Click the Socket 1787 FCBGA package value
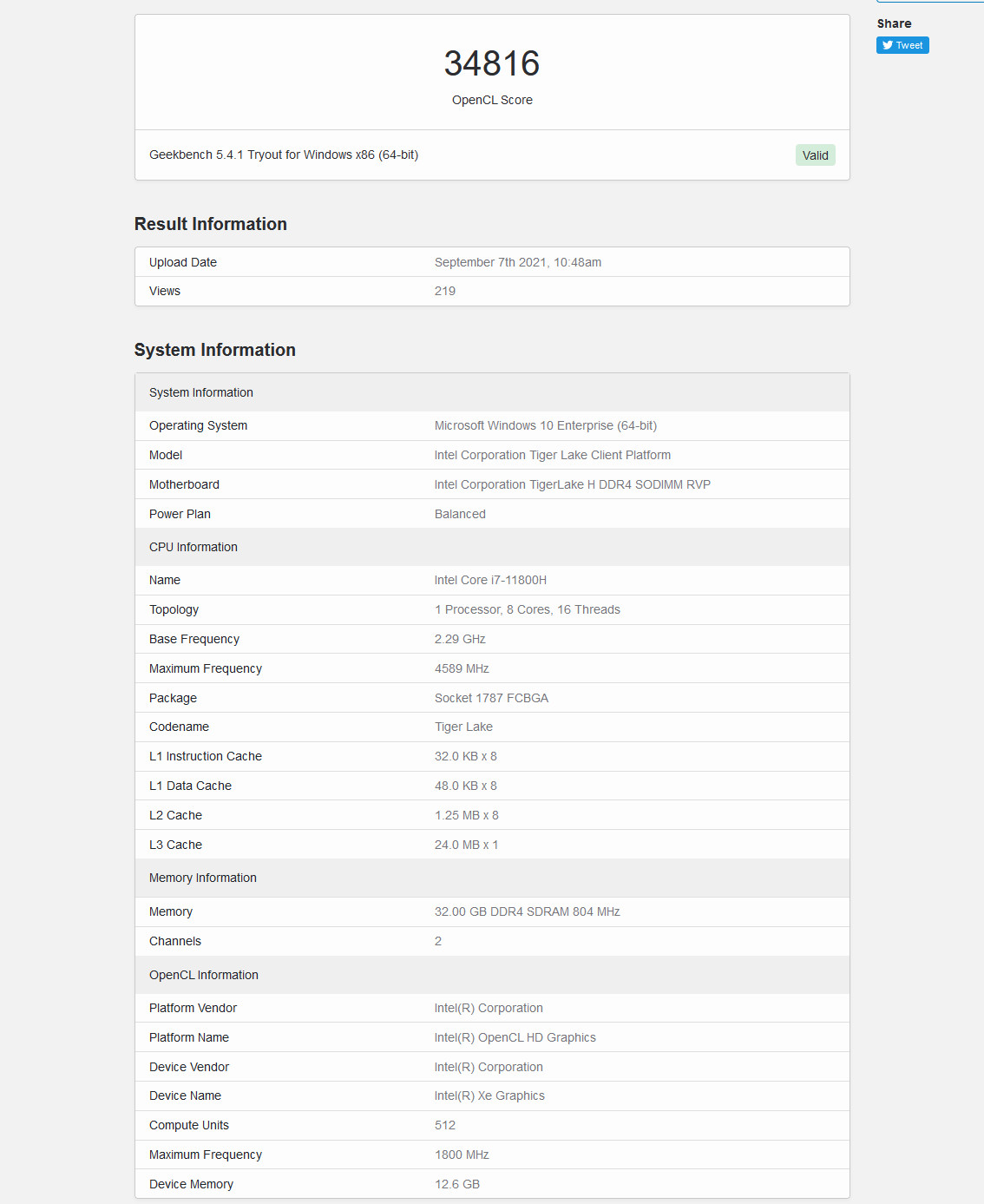 click(491, 698)
